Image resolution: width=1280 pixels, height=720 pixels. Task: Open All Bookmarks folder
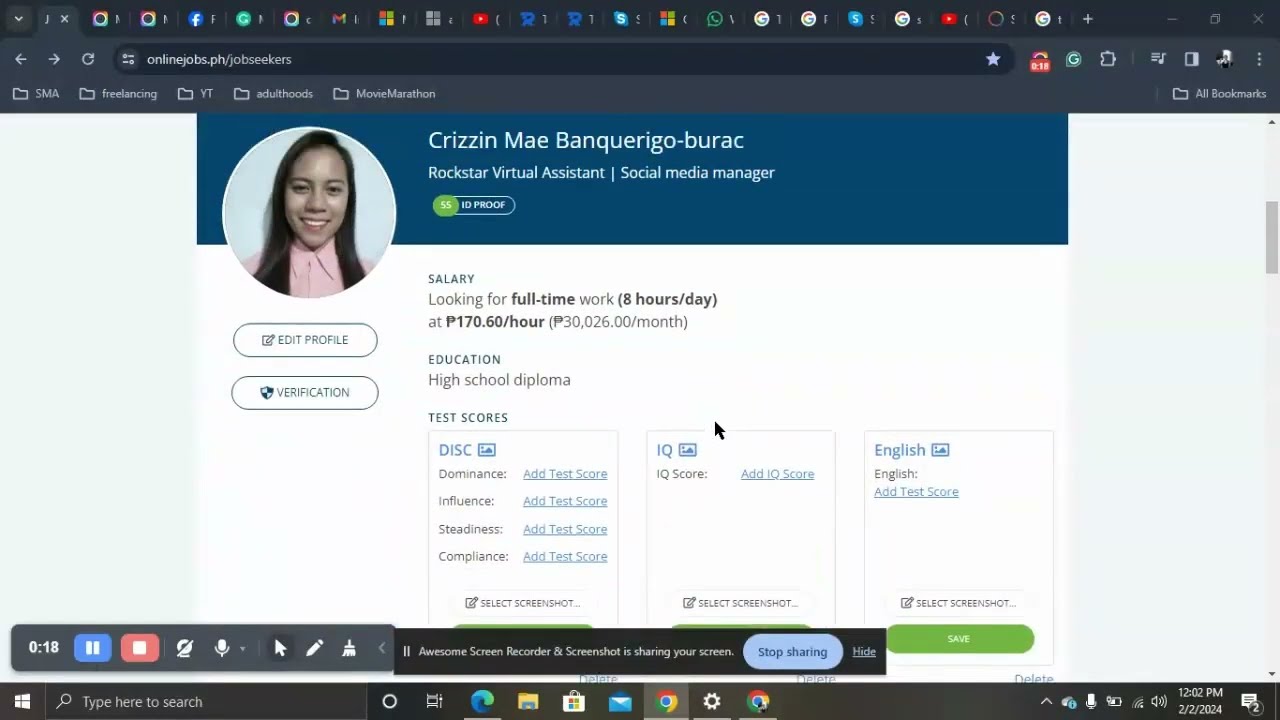1220,94
